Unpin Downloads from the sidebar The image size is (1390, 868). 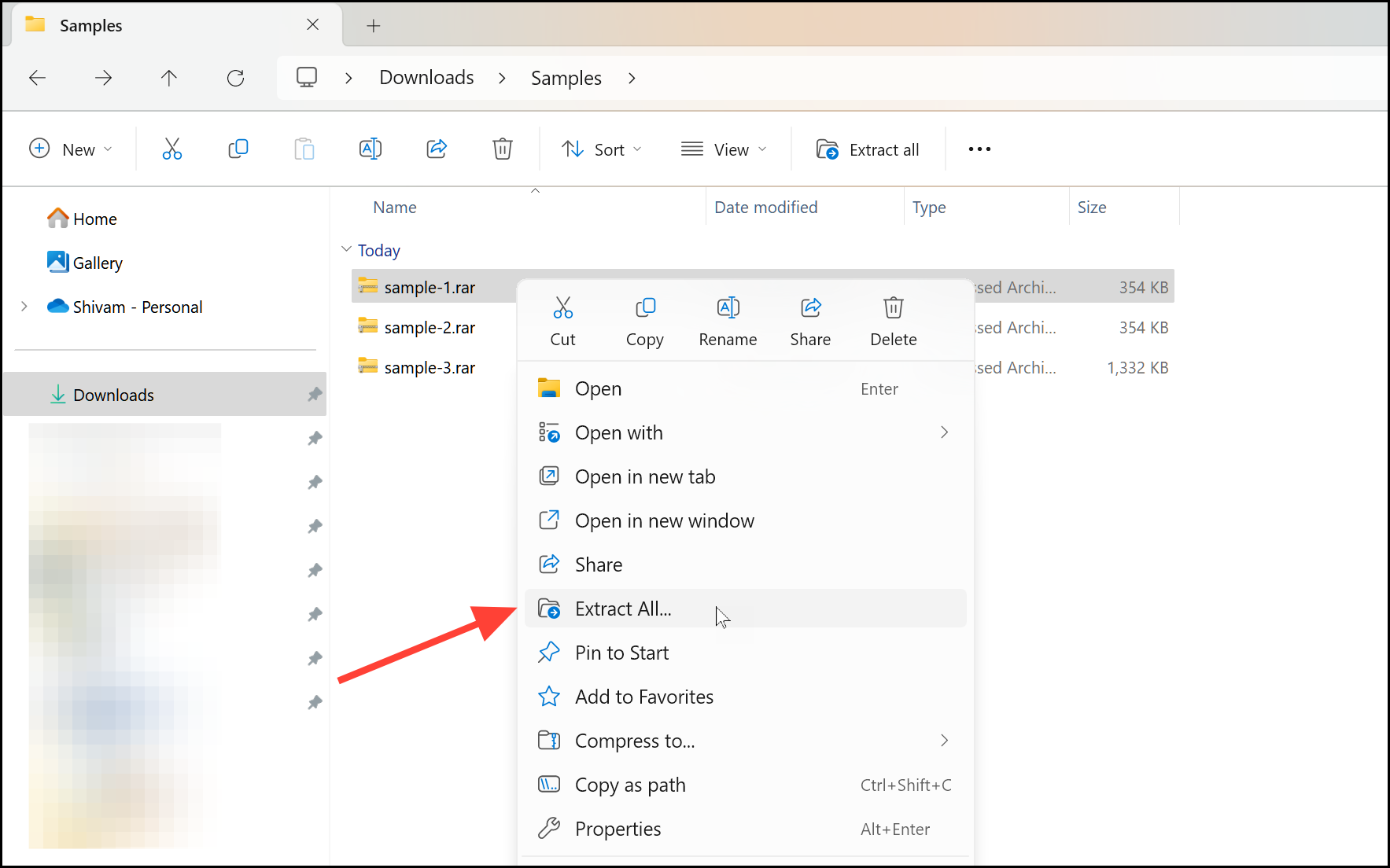click(x=315, y=394)
